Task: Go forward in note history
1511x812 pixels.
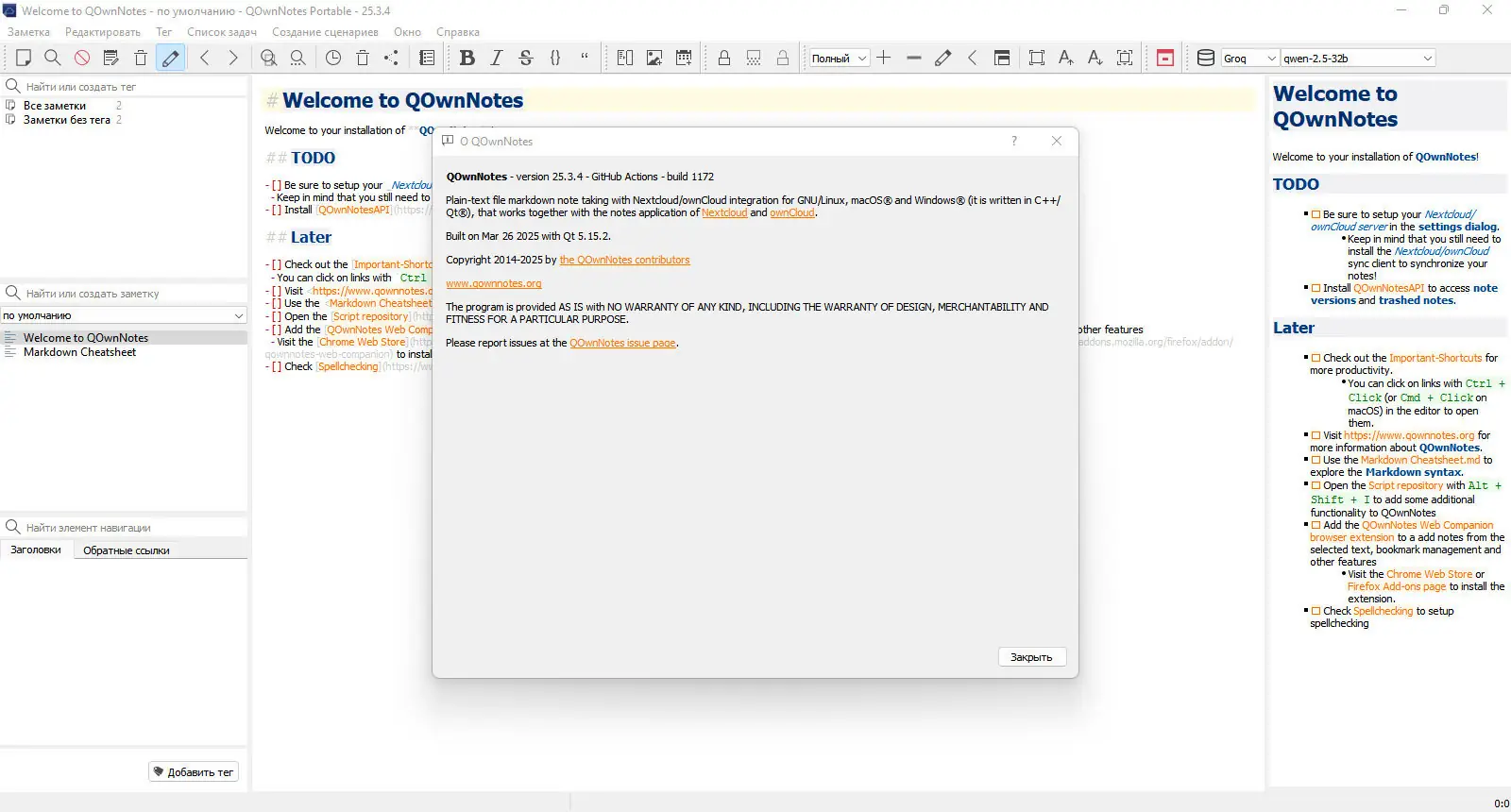Action: click(x=233, y=59)
